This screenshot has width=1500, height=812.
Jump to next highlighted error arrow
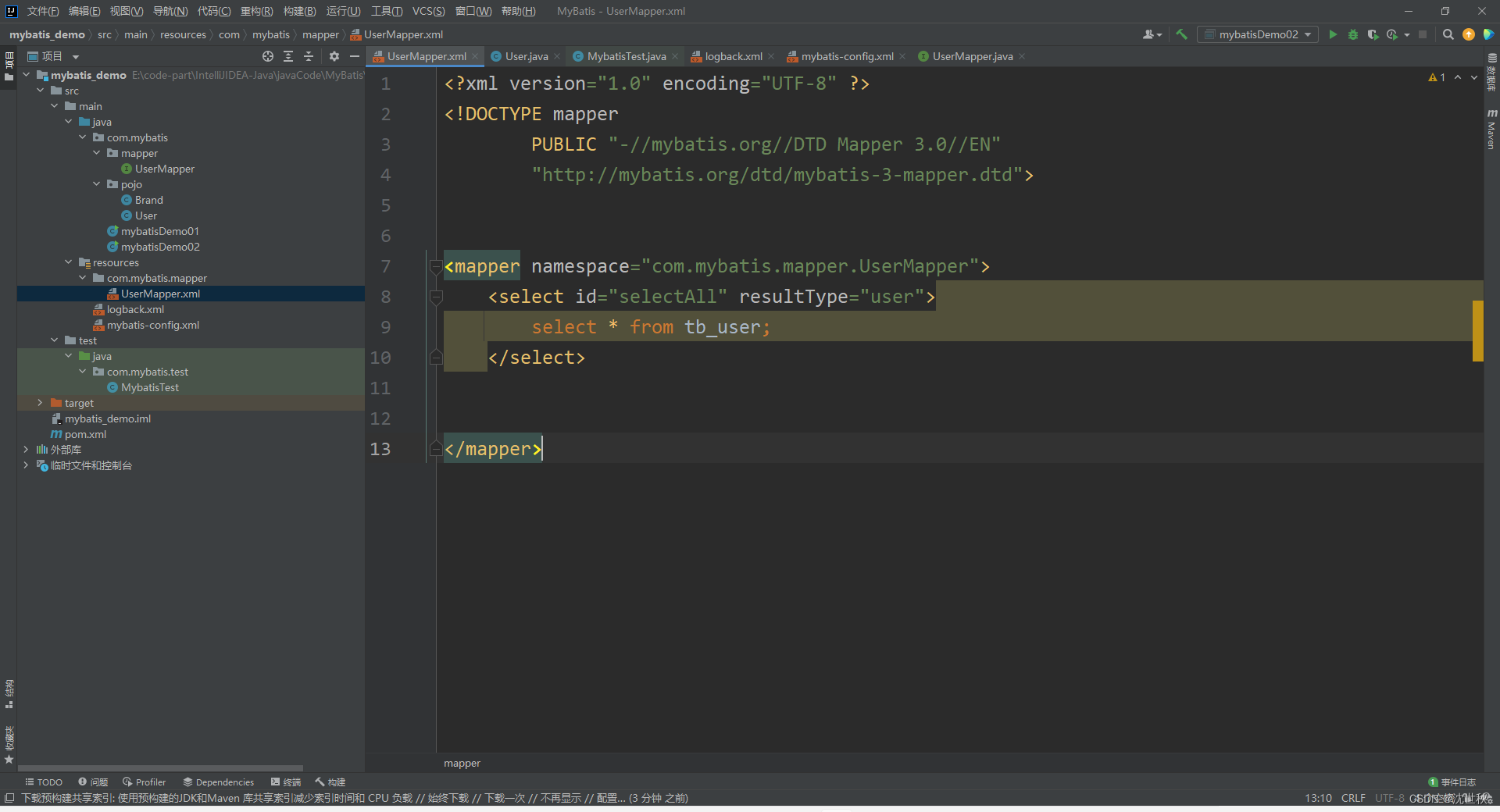tap(1474, 77)
